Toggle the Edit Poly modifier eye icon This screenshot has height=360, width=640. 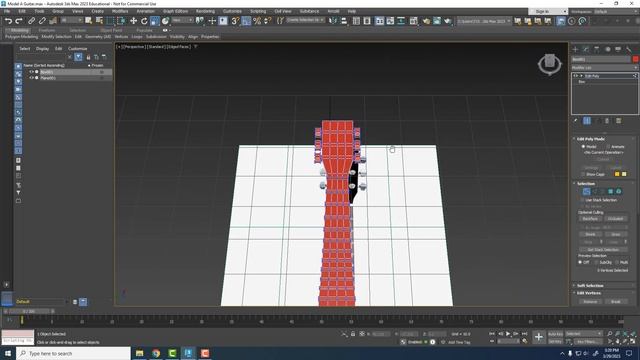point(576,76)
